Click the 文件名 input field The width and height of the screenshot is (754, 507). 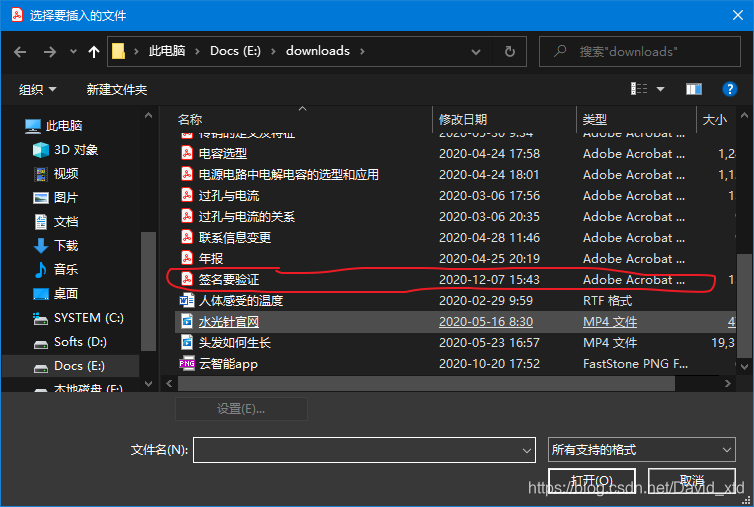364,450
